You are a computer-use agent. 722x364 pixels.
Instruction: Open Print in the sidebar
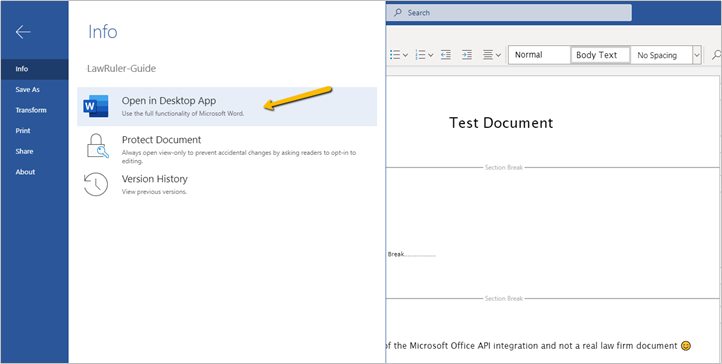tap(35, 131)
